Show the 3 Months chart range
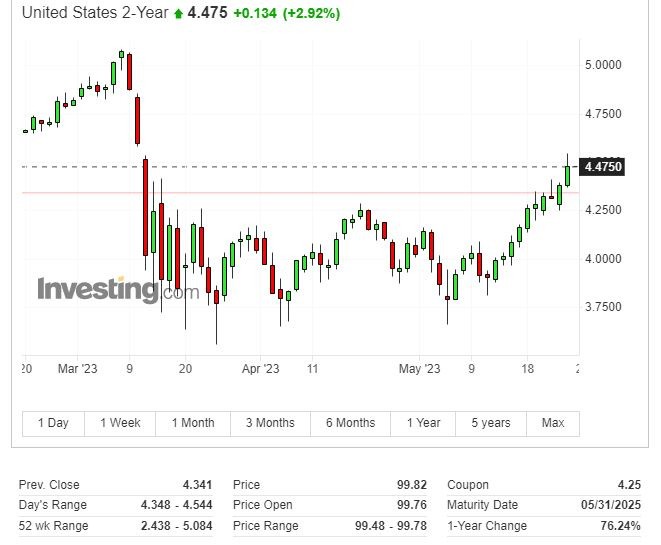Viewport: 661px width, 545px height. [x=270, y=423]
